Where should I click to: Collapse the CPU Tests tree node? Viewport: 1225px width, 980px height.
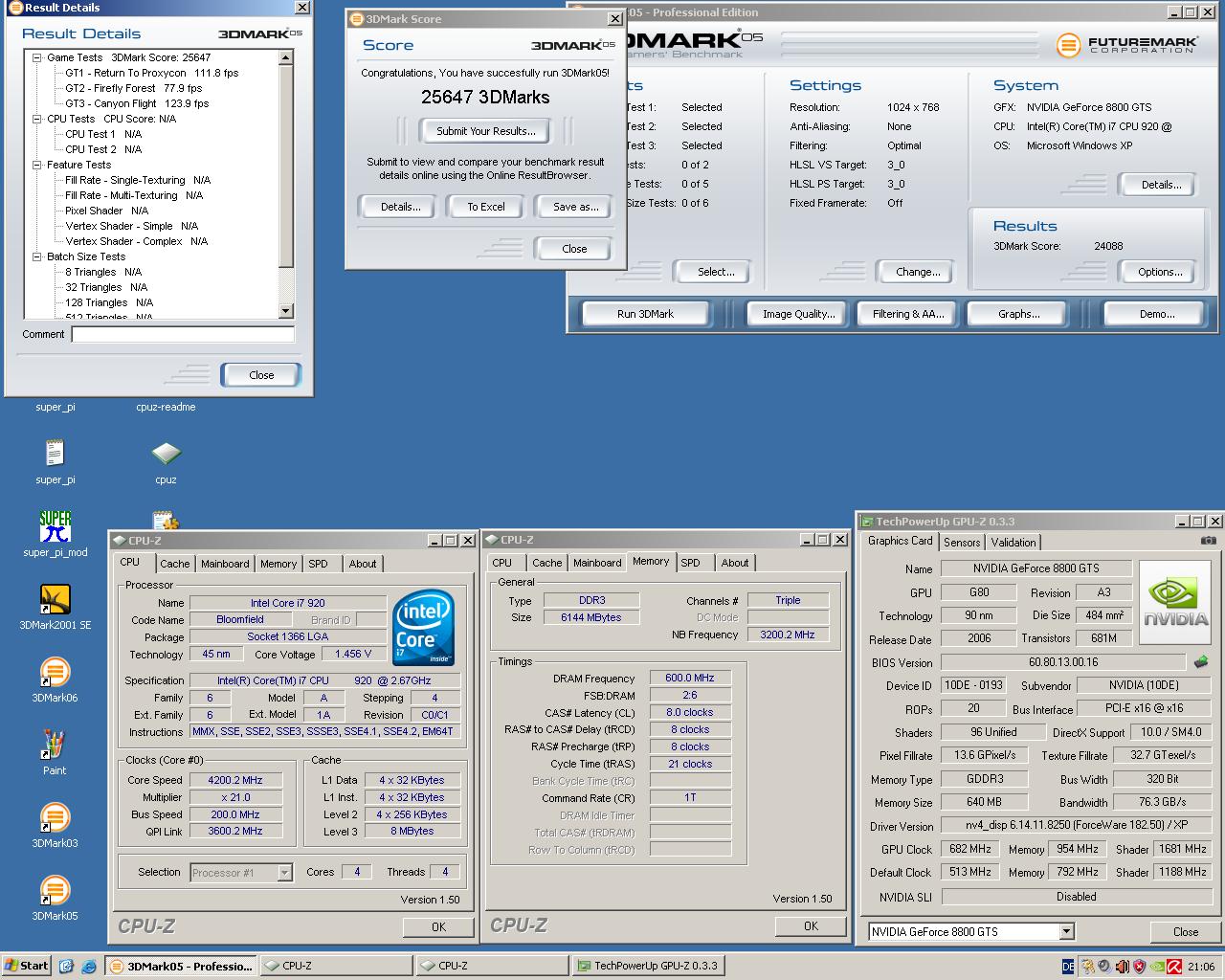36,119
